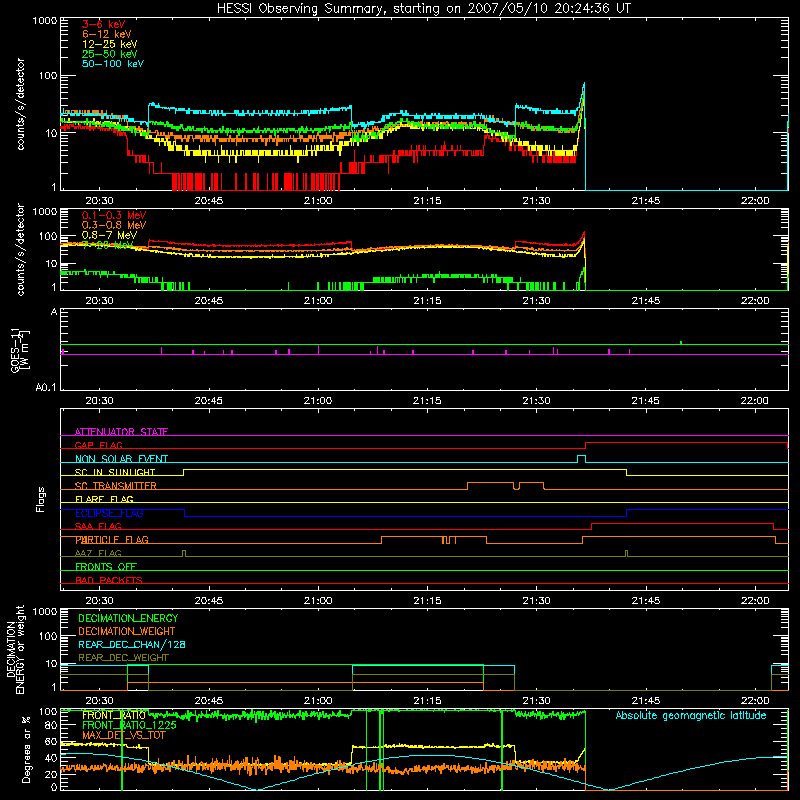Click the GOES-11 axis label
Screen dimensions: 800x800
click(20, 350)
